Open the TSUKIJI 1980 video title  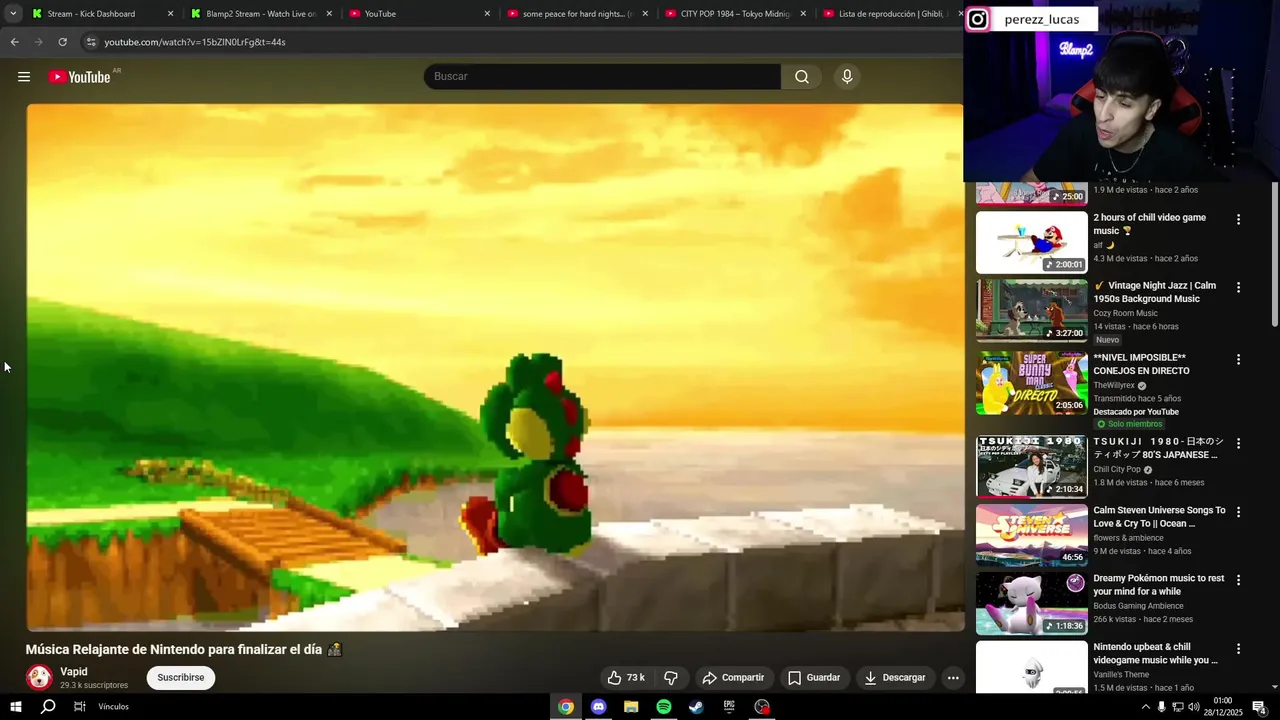pyautogui.click(x=1158, y=448)
